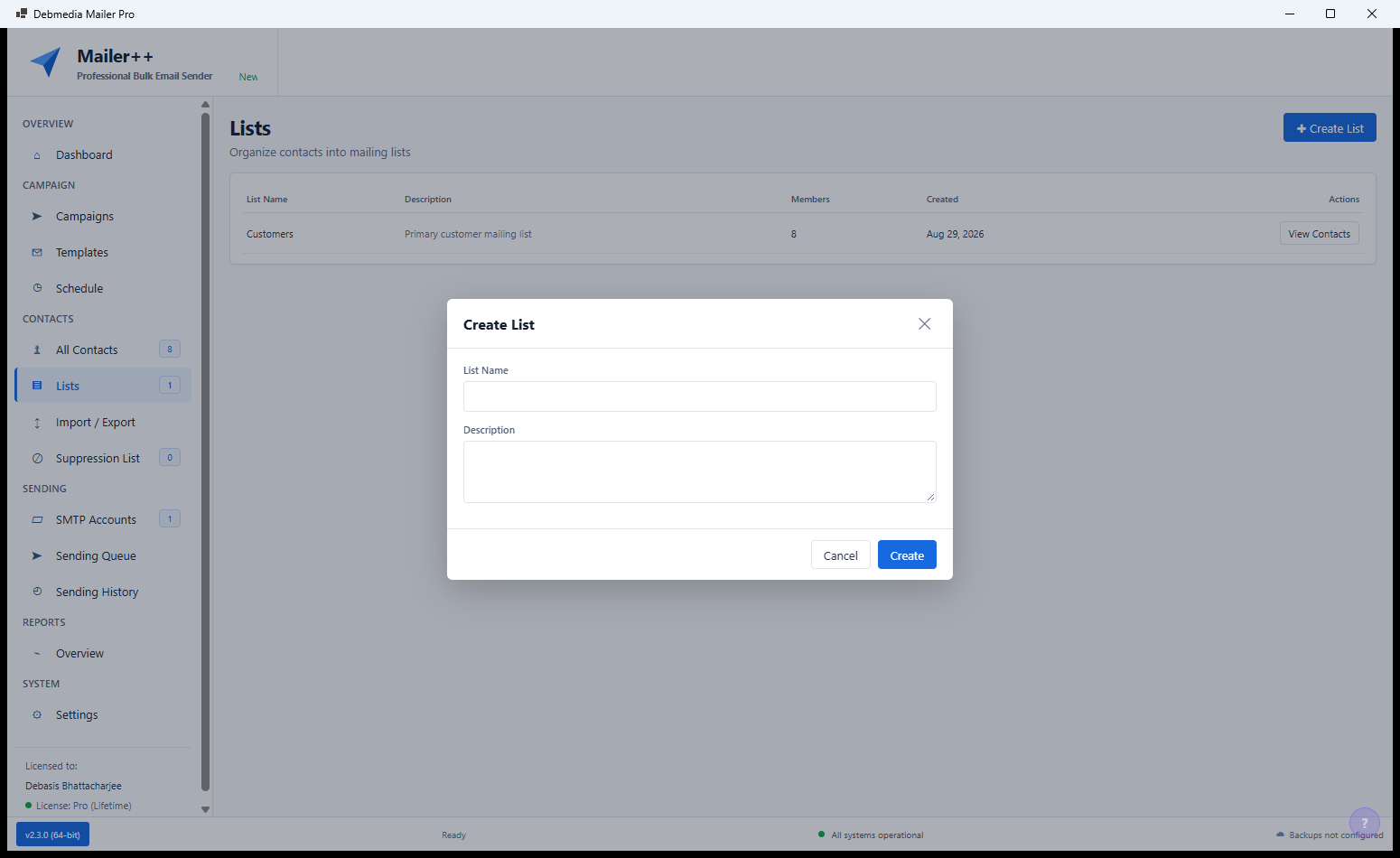Screen dimensions: 1400x858
Task: Click the 'Members' column header
Action: click(x=810, y=200)
